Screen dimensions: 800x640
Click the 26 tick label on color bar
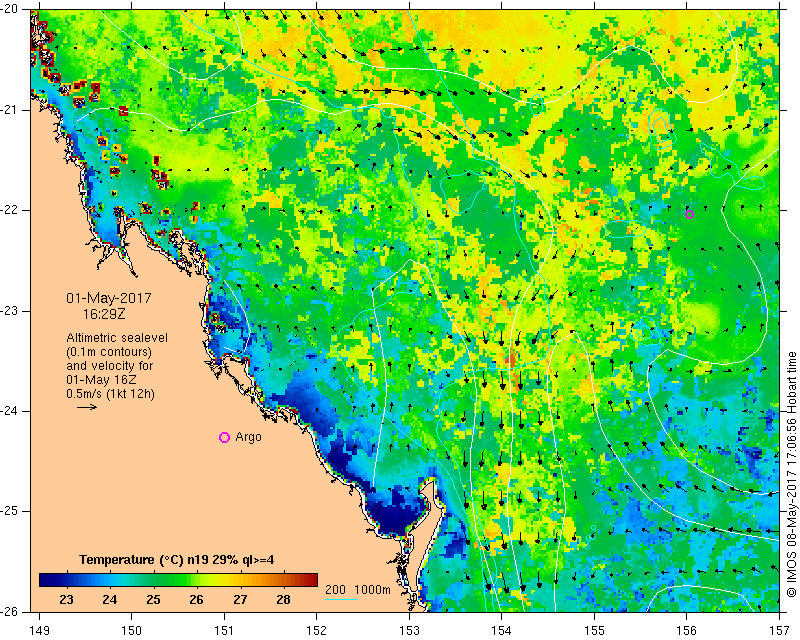click(196, 600)
